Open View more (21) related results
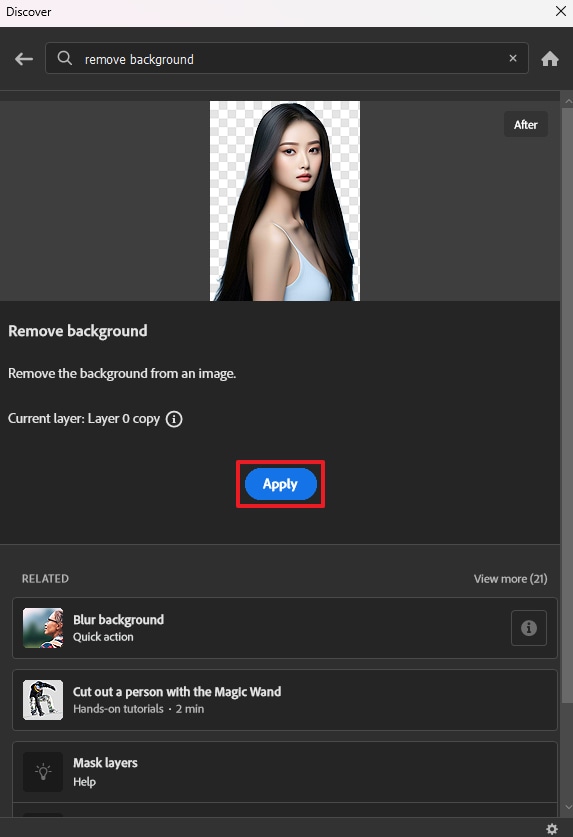This screenshot has width=573, height=837. tap(511, 579)
